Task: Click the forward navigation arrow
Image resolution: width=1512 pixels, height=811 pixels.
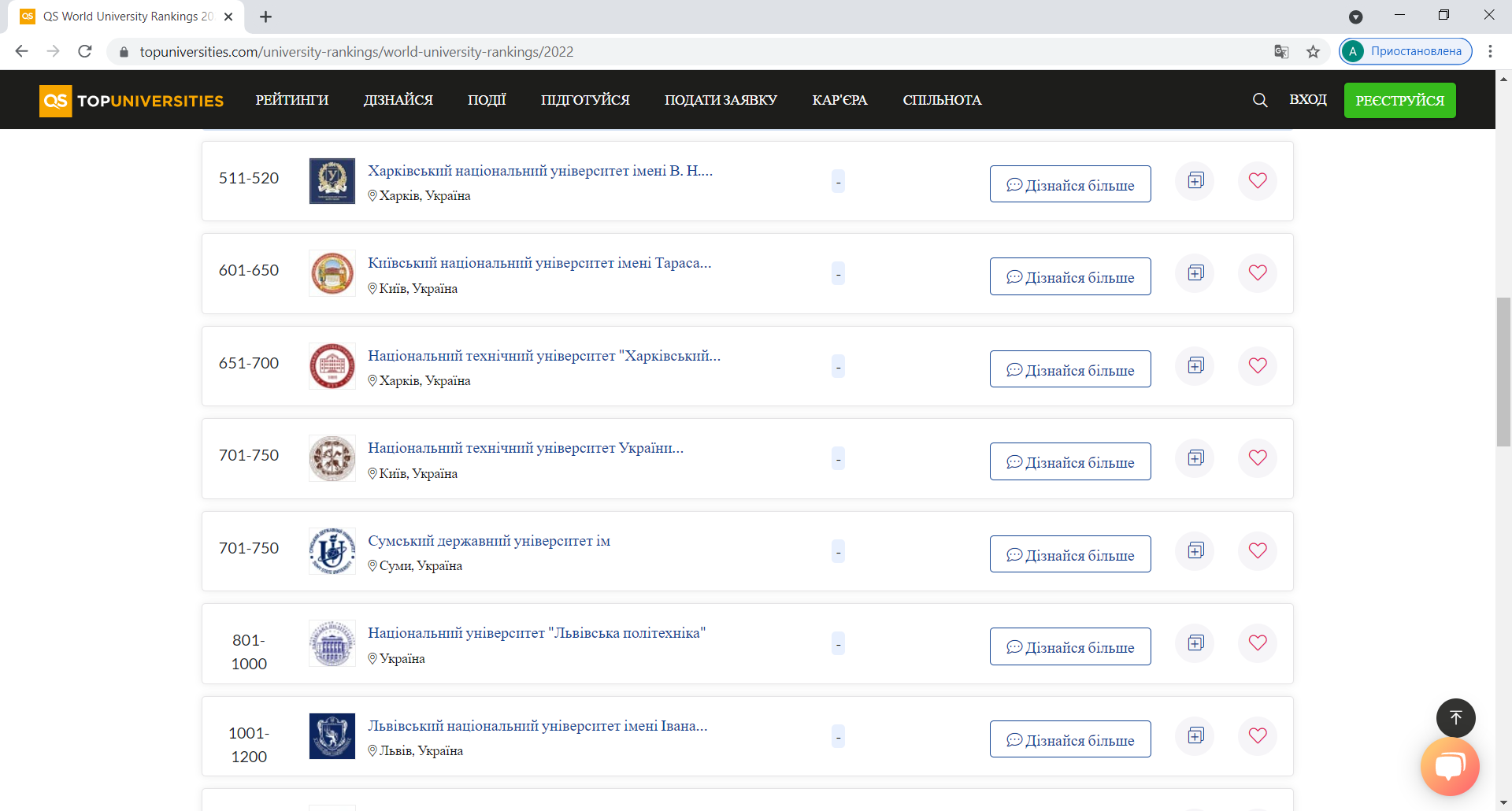Action: [x=53, y=51]
